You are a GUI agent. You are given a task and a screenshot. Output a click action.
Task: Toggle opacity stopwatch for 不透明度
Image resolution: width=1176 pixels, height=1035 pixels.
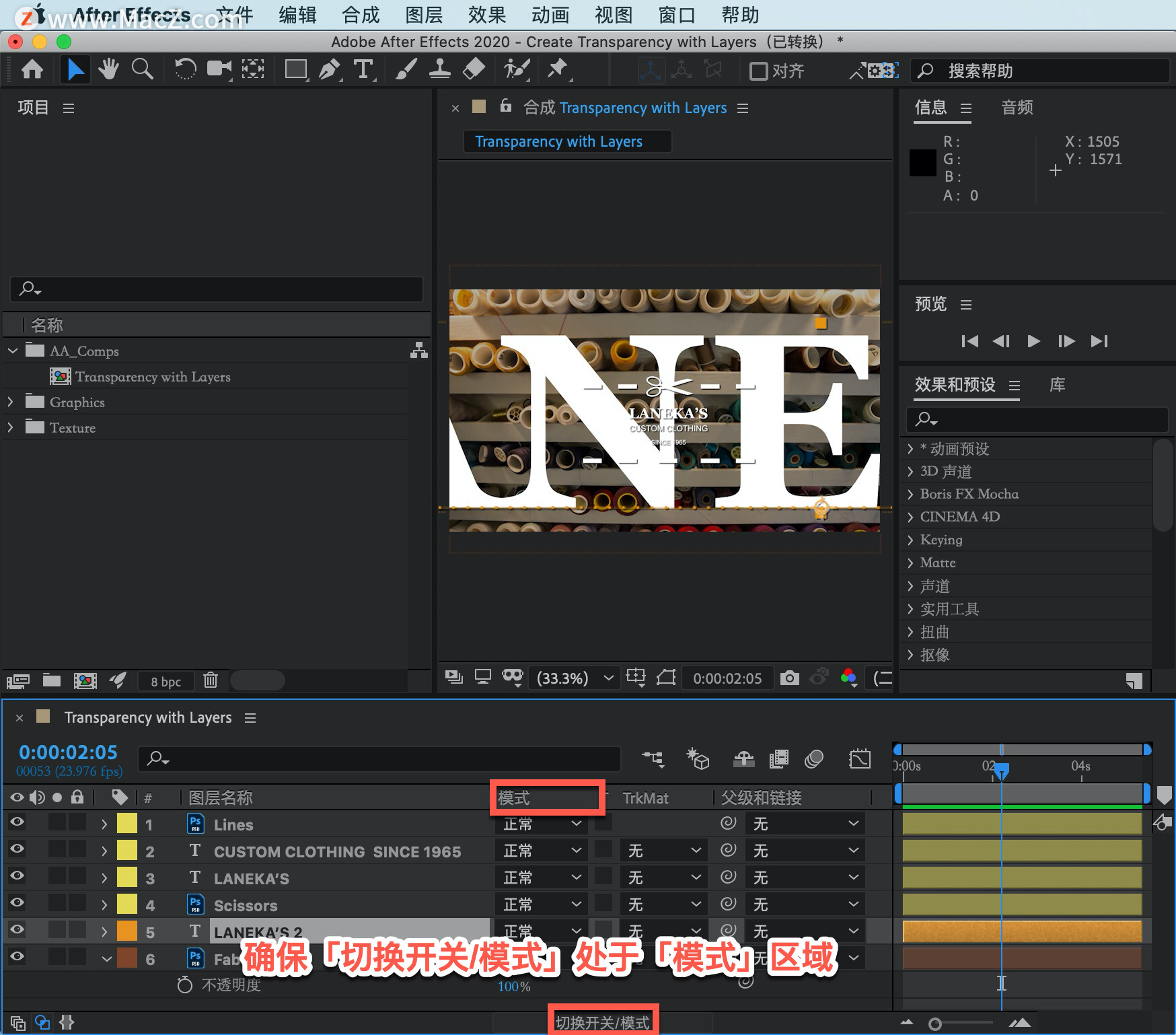click(184, 985)
